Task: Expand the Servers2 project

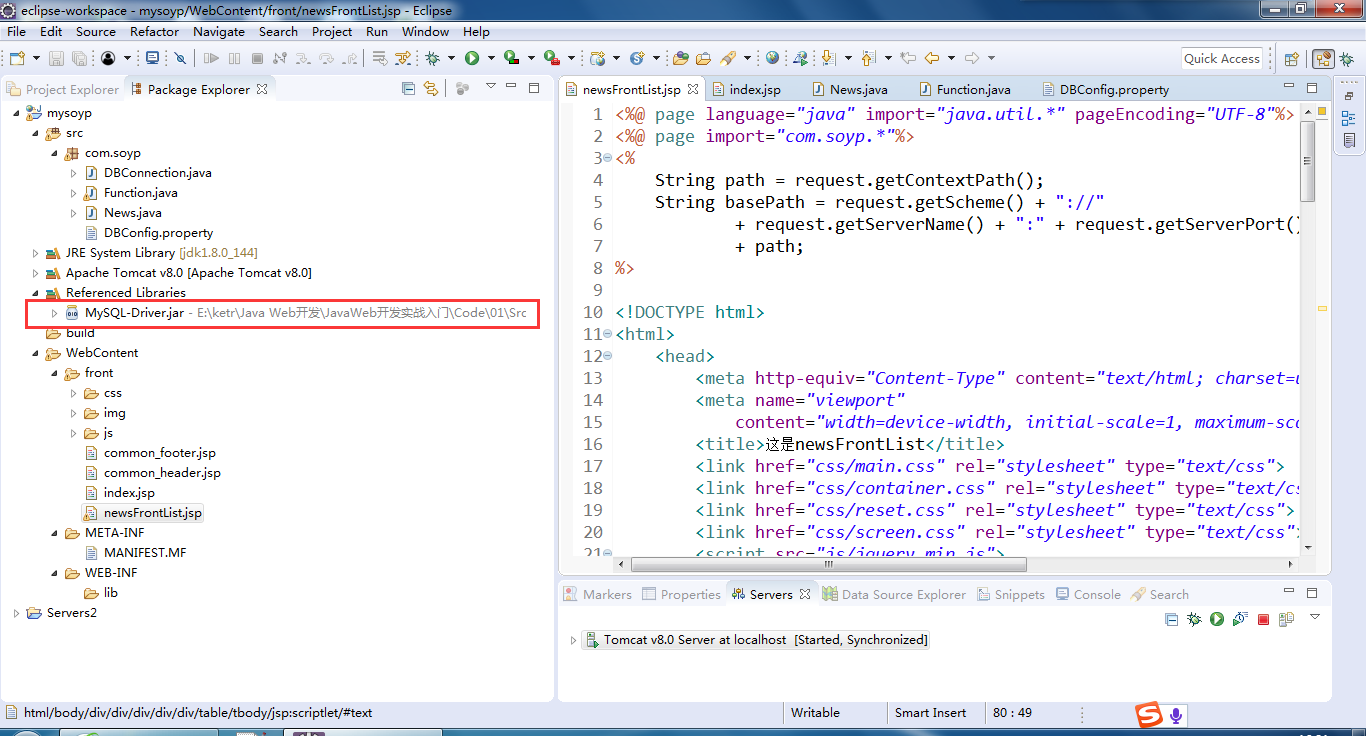Action: click(x=16, y=613)
